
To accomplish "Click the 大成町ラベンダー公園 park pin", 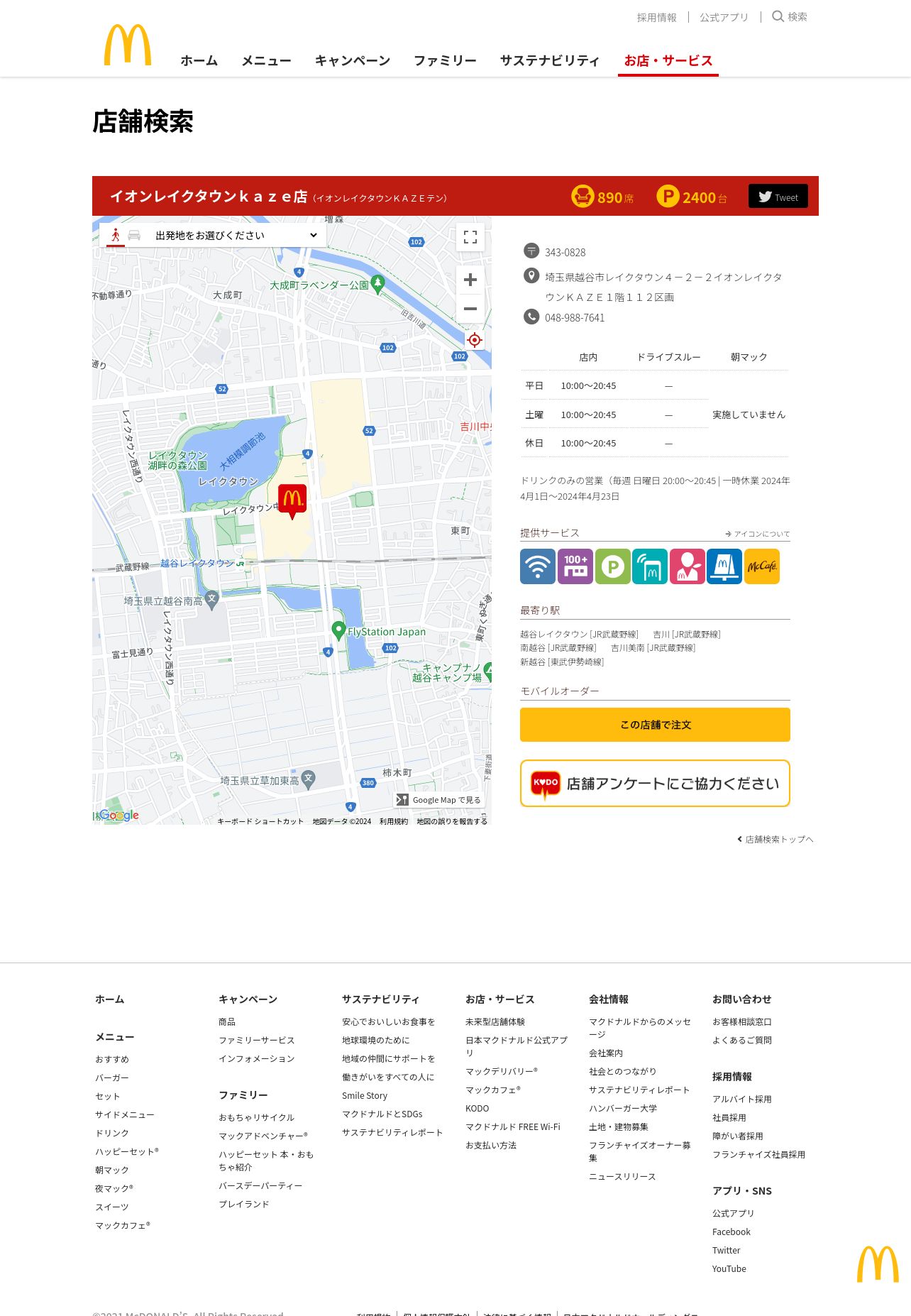I will coord(378,285).
